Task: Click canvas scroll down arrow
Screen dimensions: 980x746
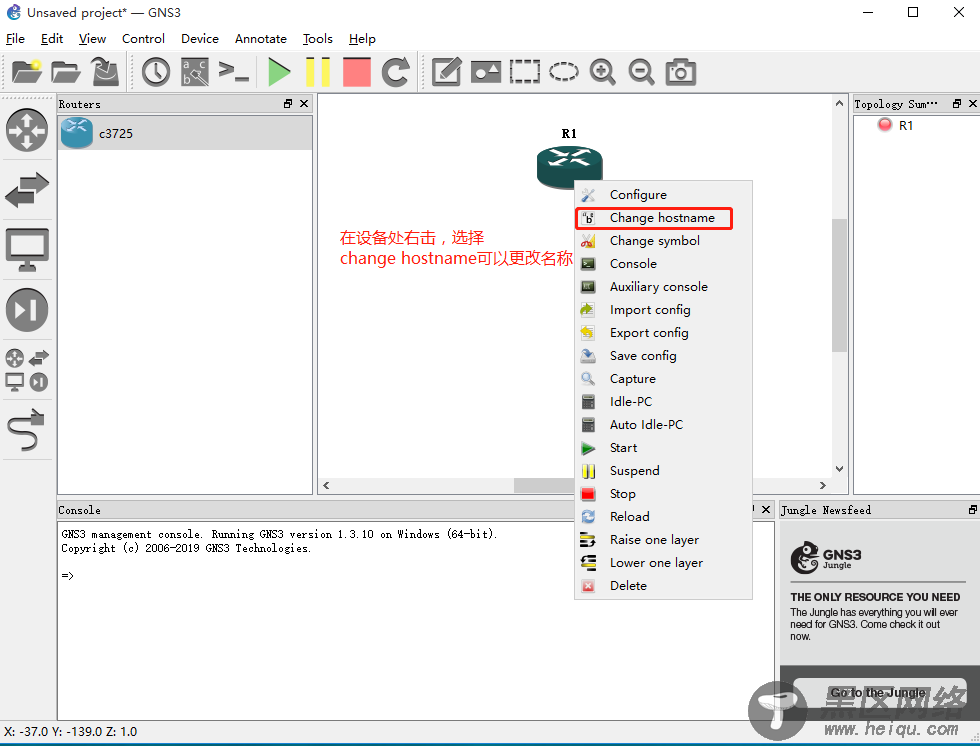Action: point(839,469)
